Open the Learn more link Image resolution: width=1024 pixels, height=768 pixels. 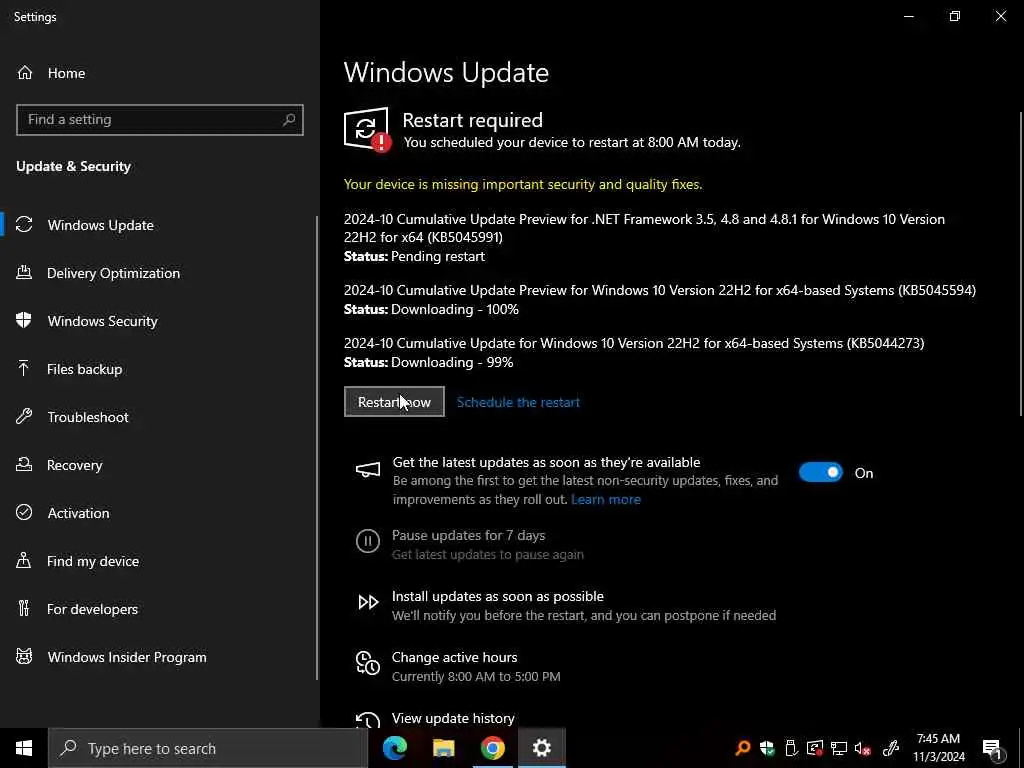605,500
